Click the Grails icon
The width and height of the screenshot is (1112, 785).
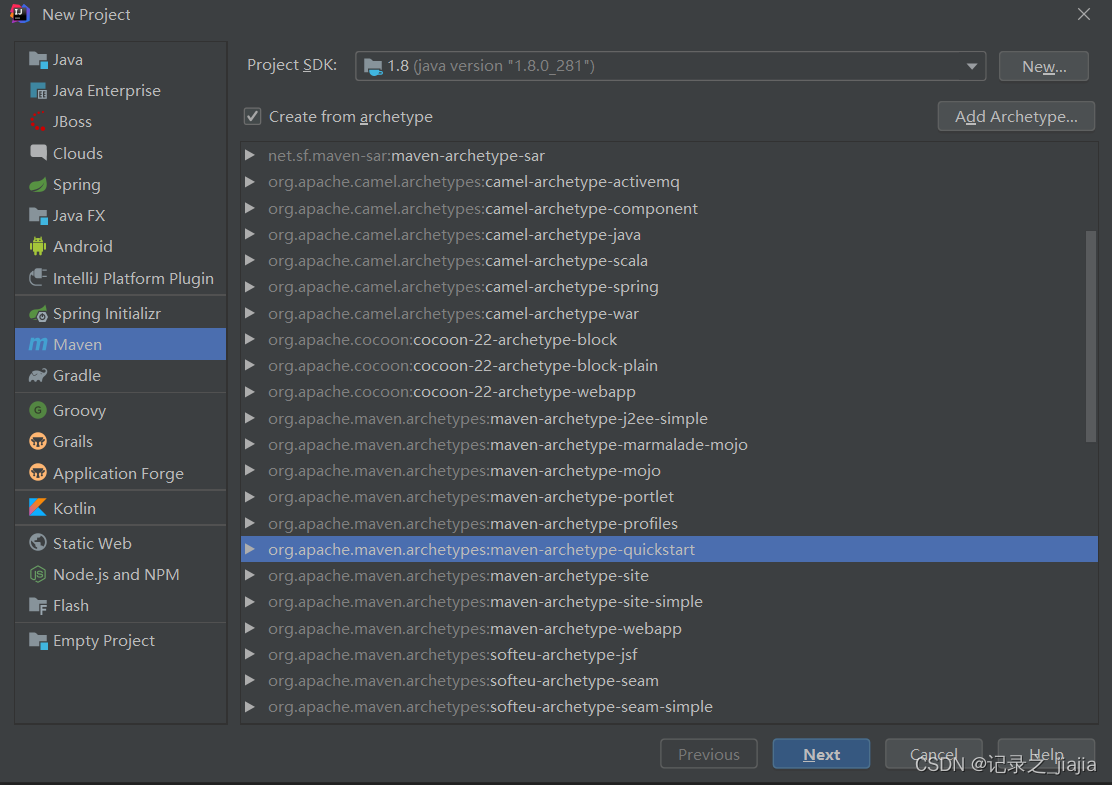coord(38,441)
